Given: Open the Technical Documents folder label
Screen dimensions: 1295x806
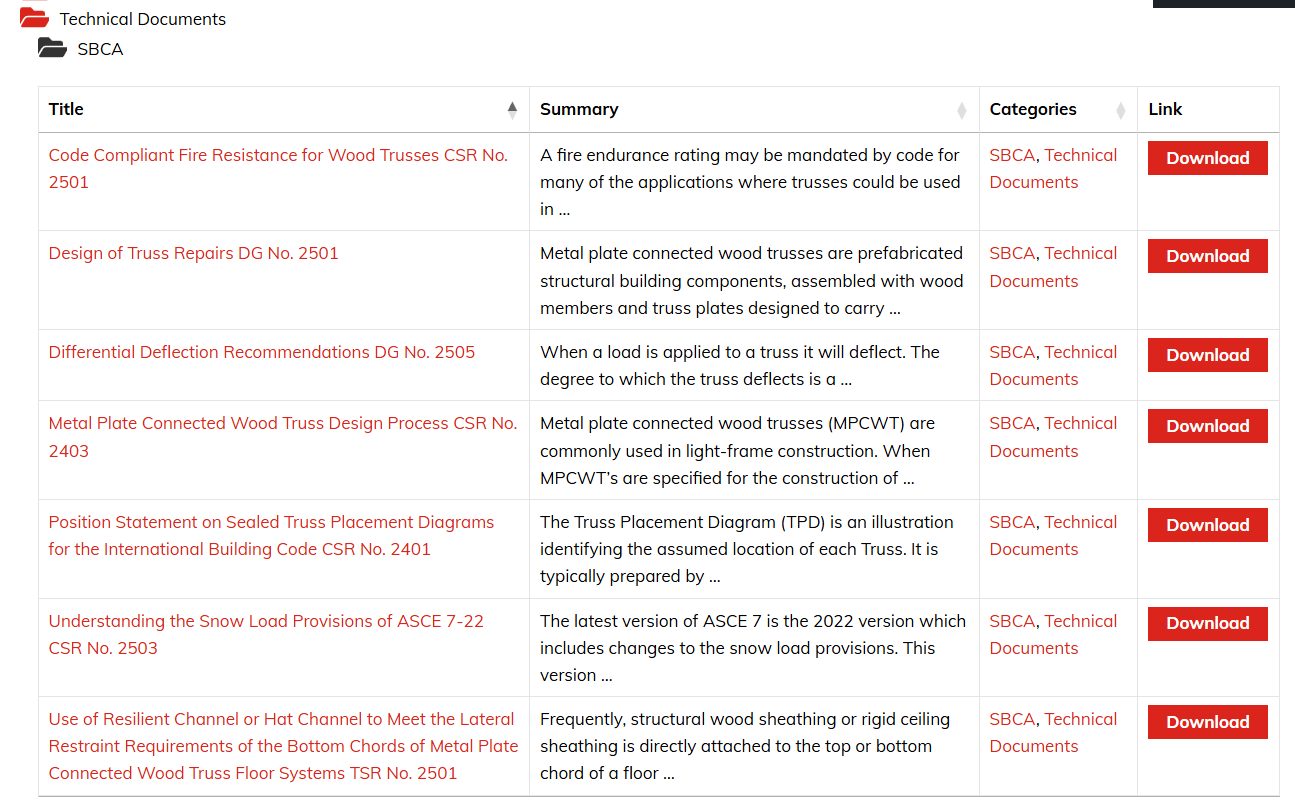Looking at the screenshot, I should pyautogui.click(x=142, y=19).
